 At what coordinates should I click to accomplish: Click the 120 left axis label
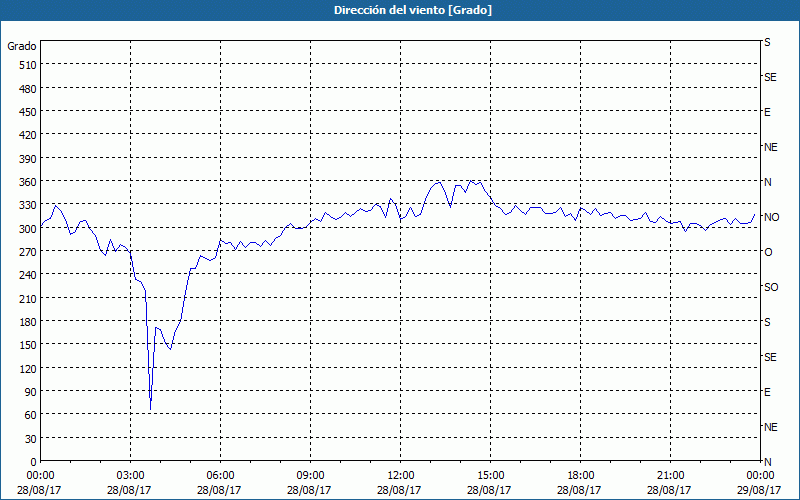tap(29, 369)
